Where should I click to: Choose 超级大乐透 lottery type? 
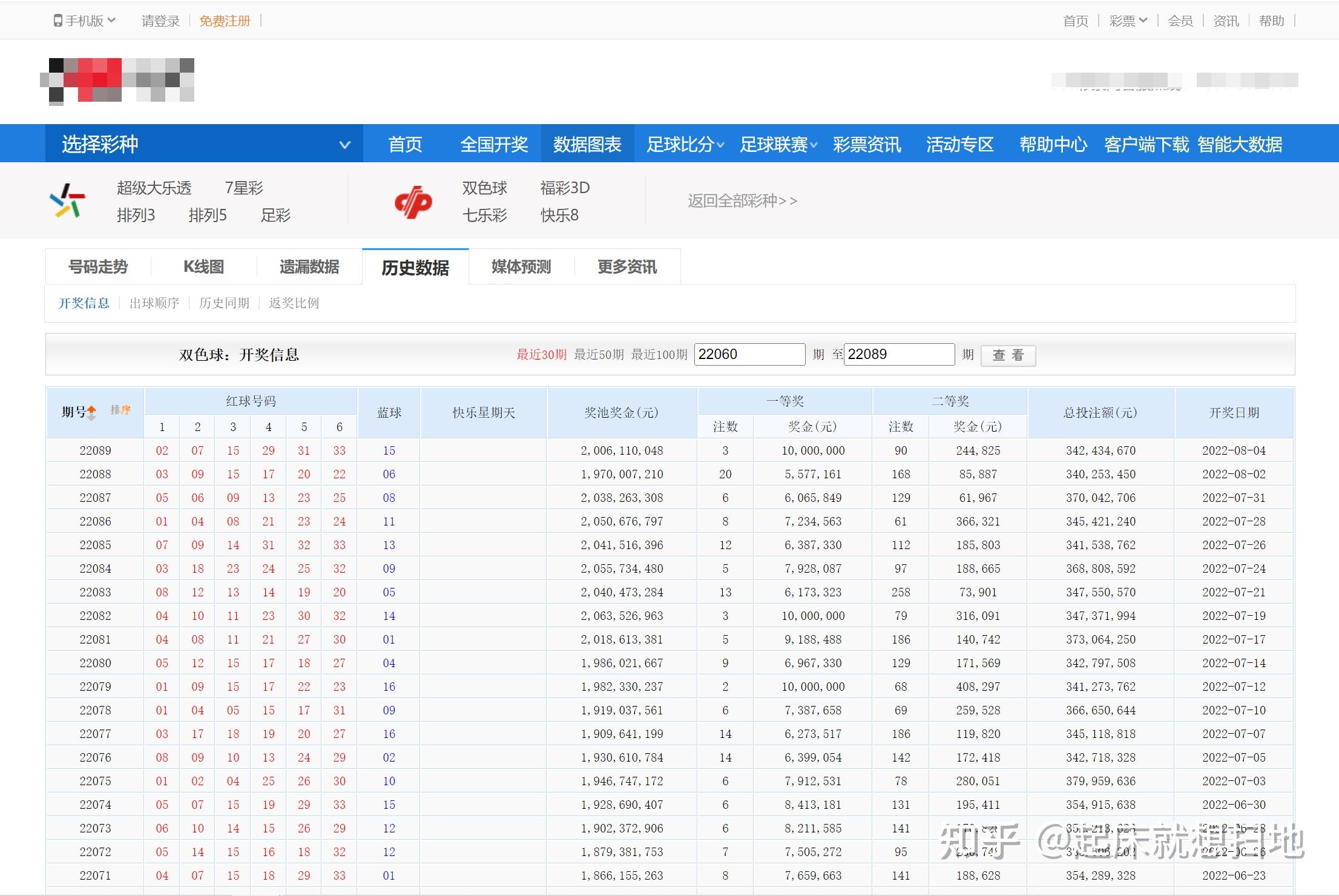[154, 188]
